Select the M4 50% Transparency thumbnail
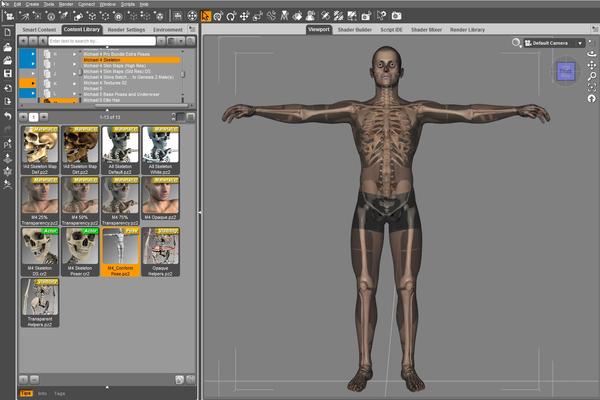This screenshot has width=600, height=400. 81,197
